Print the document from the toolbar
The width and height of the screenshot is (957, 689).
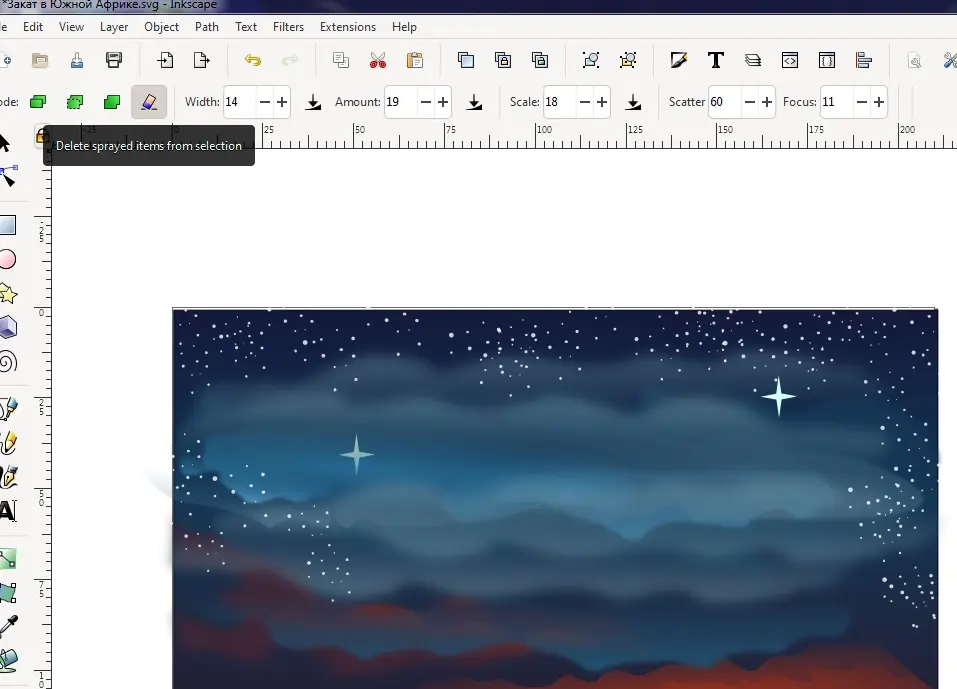[114, 60]
